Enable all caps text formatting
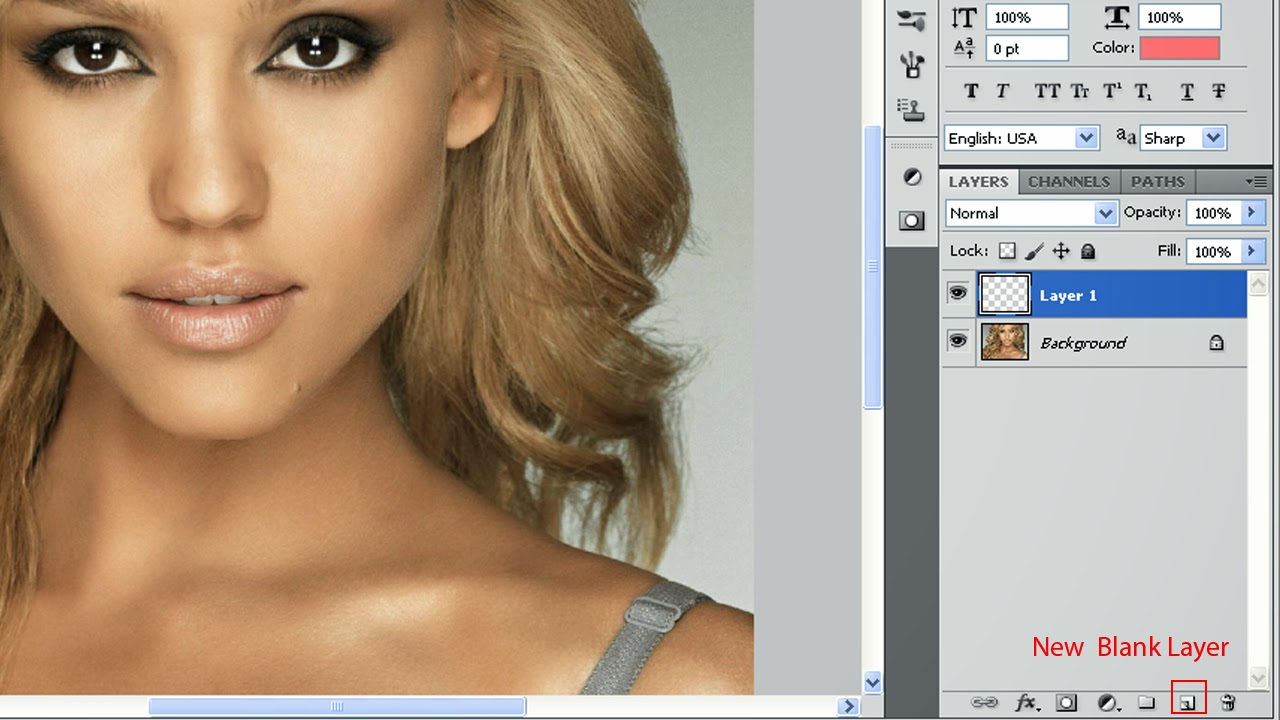 tap(1047, 91)
